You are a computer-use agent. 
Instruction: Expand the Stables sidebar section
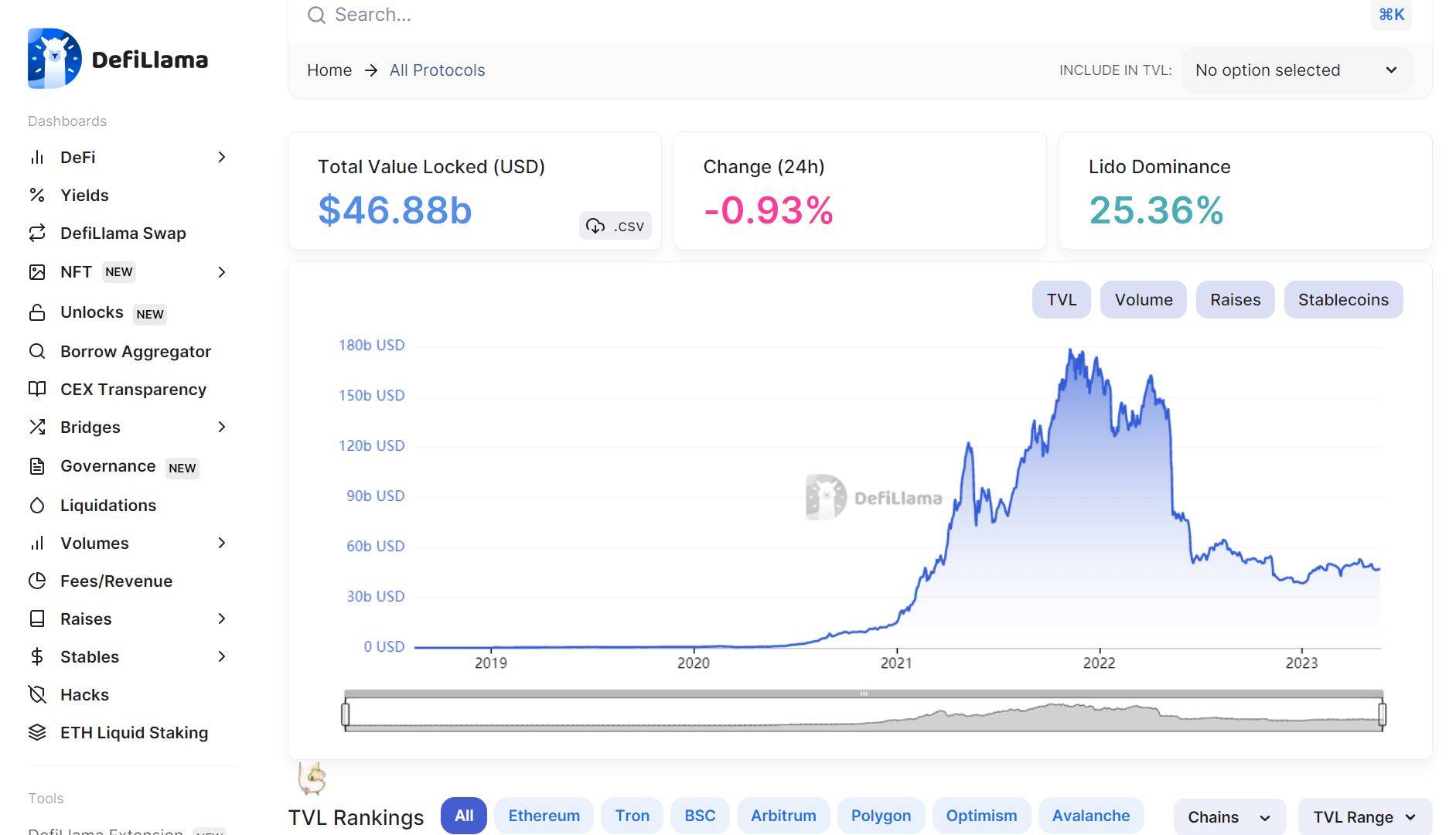pyautogui.click(x=222, y=657)
